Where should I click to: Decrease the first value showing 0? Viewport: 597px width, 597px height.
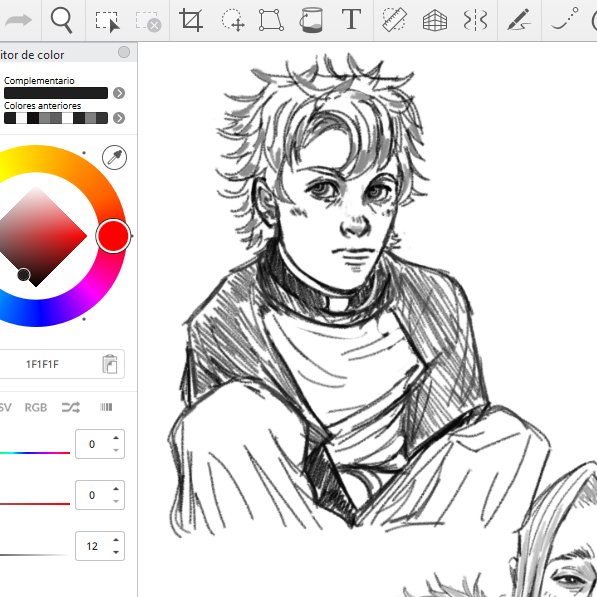click(116, 450)
